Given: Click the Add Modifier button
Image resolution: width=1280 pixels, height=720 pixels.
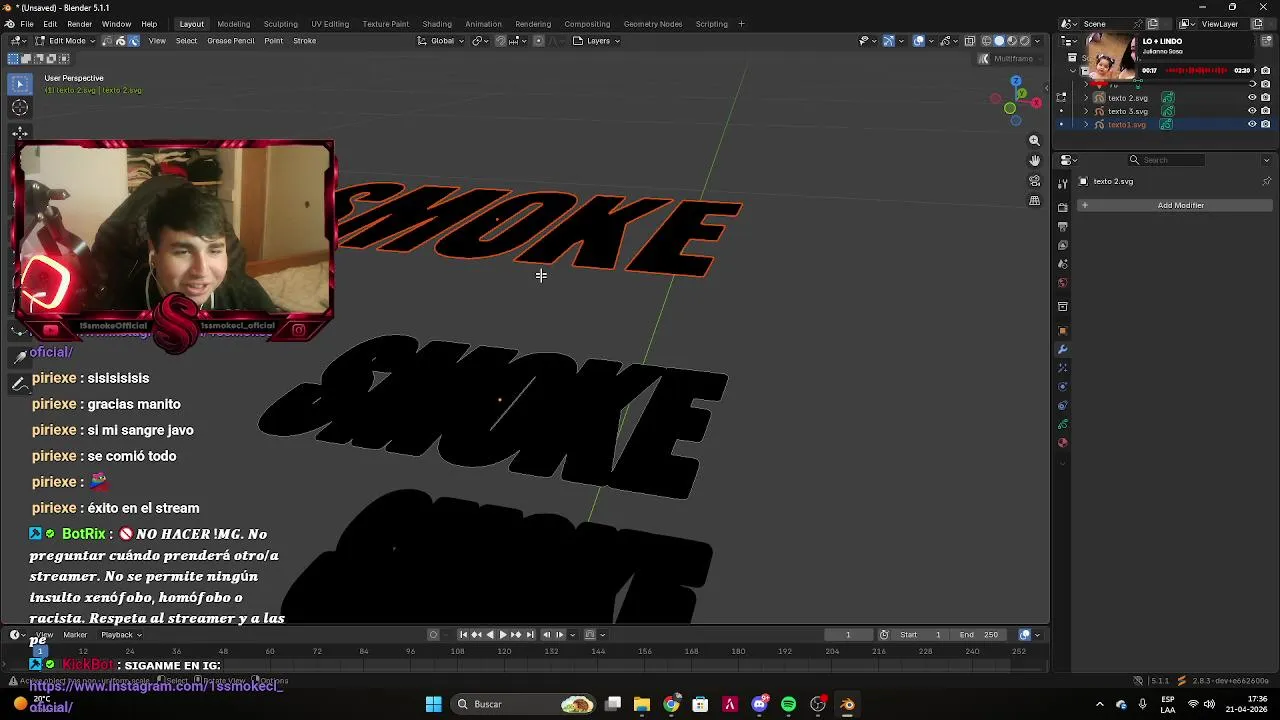Looking at the screenshot, I should pyautogui.click(x=1175, y=205).
